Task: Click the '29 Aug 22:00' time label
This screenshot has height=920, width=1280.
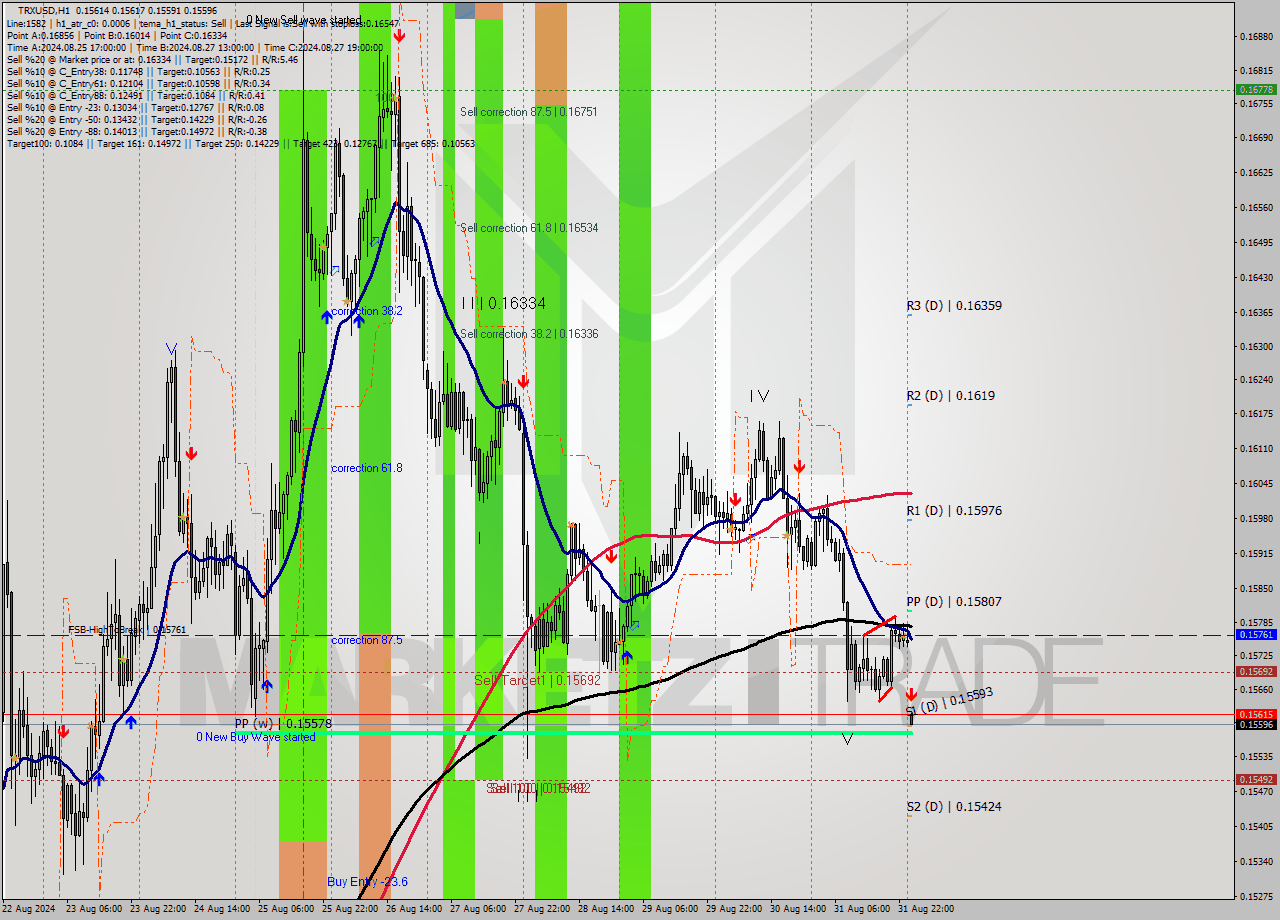Action: click(x=734, y=909)
